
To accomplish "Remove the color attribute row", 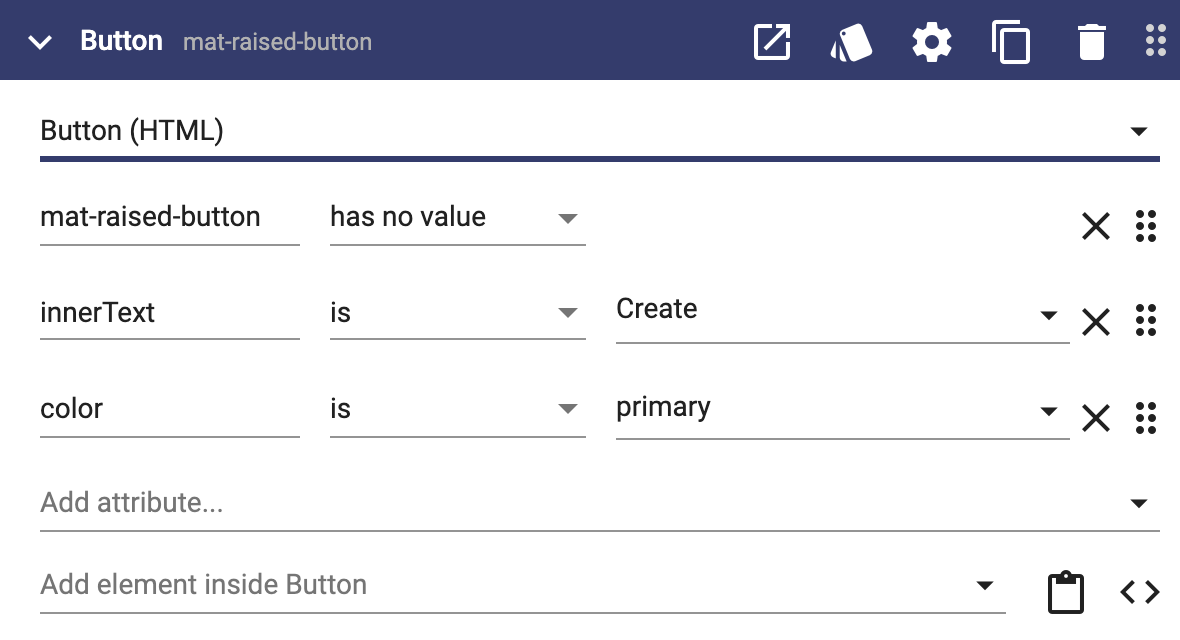I will (1096, 417).
